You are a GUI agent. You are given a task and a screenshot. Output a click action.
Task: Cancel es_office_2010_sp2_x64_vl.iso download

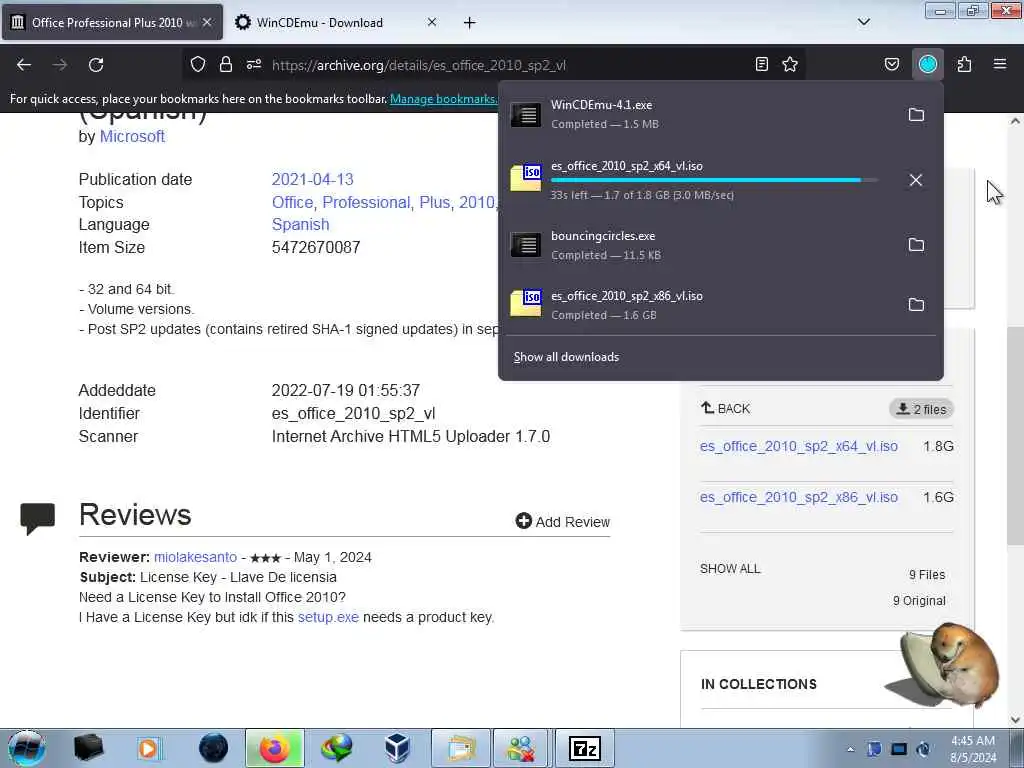pyautogui.click(x=916, y=180)
